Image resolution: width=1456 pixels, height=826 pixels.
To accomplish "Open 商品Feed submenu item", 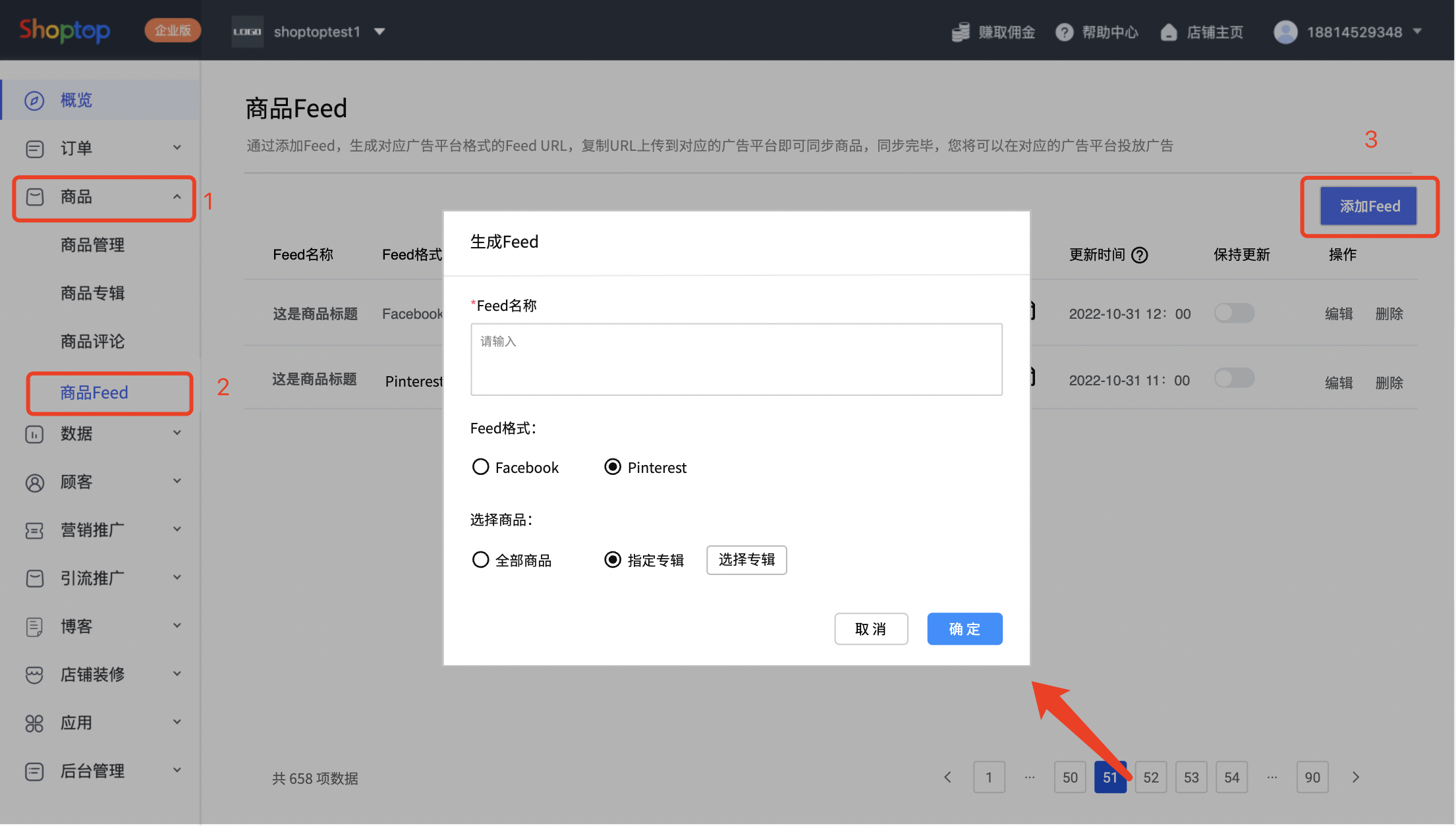I will point(94,393).
